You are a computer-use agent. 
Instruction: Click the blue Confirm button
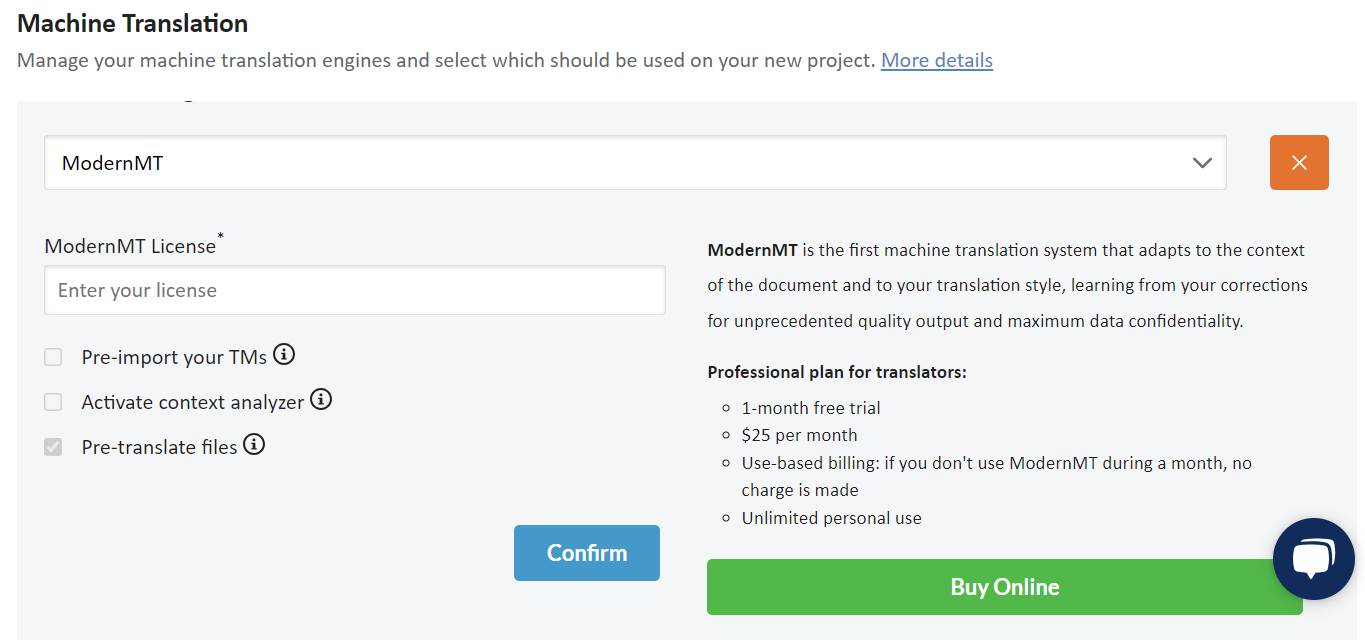[x=587, y=553]
